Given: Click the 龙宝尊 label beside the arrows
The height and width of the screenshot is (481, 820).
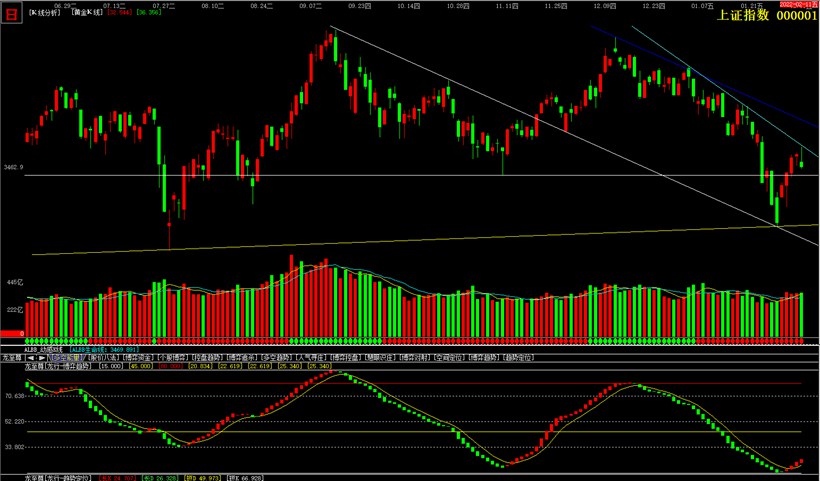Looking at the screenshot, I should pyautogui.click(x=13, y=358).
